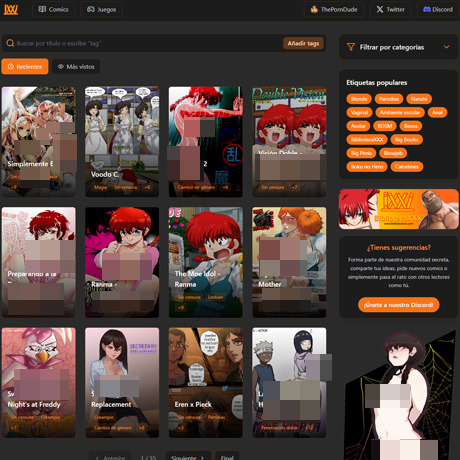The image size is (460, 460).
Task: Open the Mother comic card
Action: coord(289,262)
